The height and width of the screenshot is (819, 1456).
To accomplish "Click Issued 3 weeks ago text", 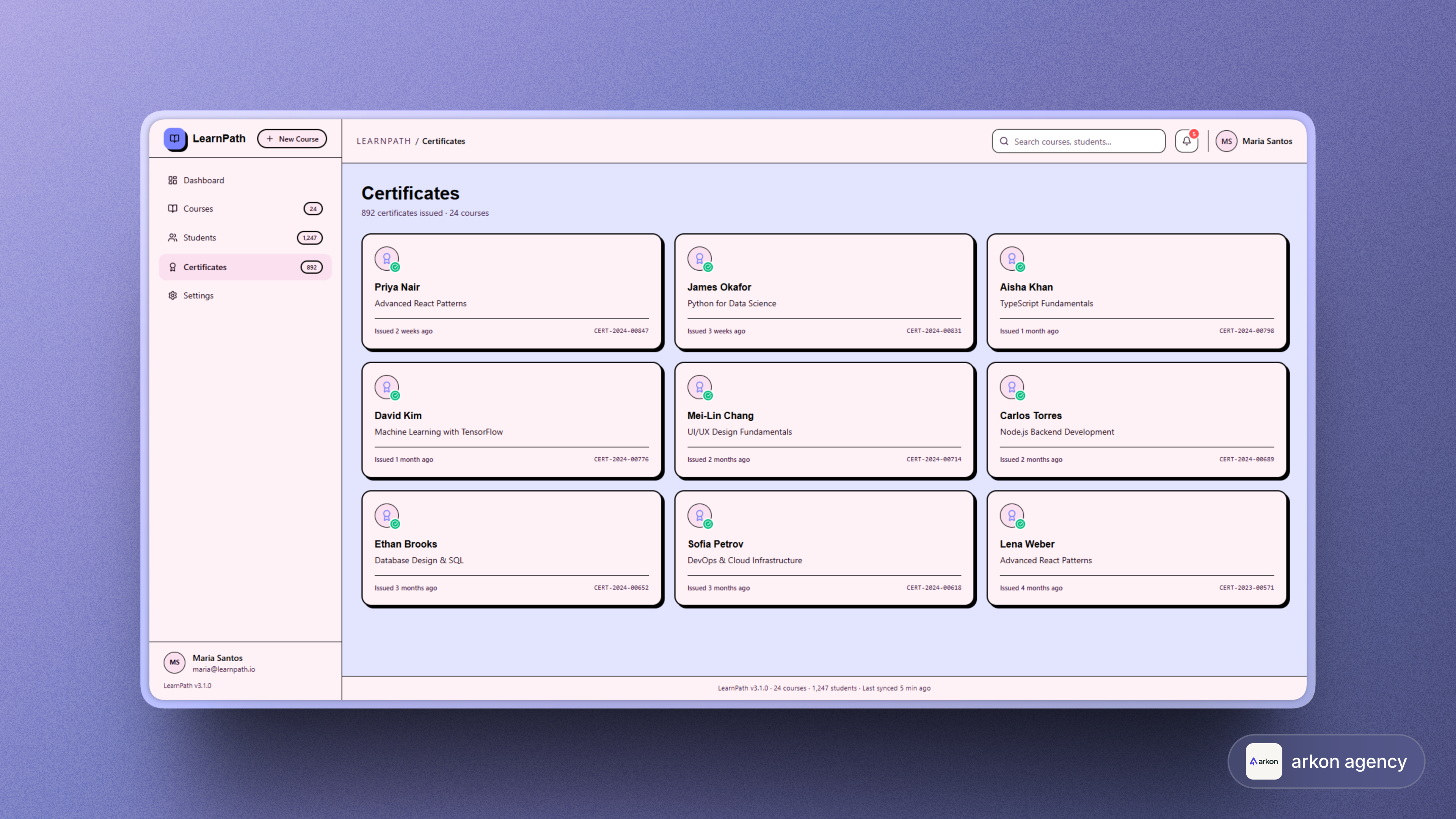I will pos(715,331).
